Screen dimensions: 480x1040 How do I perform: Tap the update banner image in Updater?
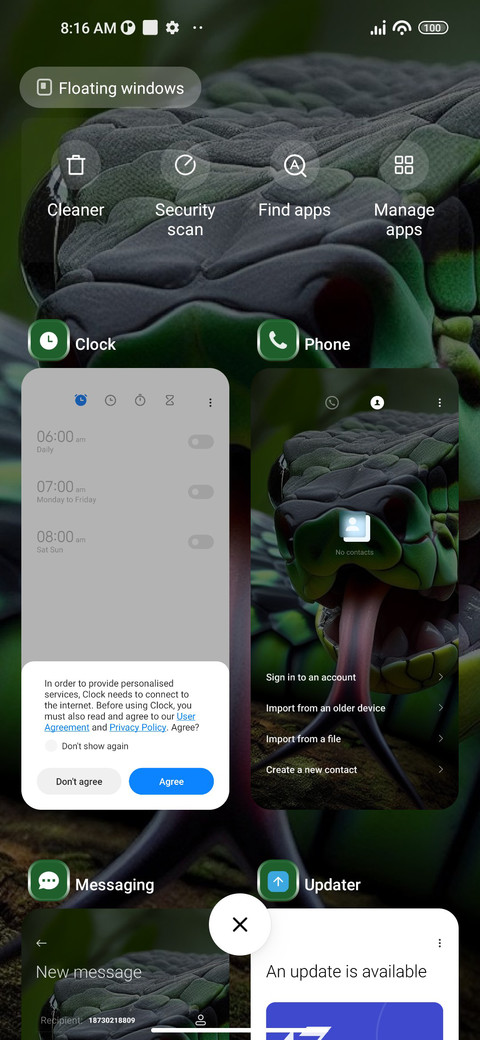click(354, 1021)
